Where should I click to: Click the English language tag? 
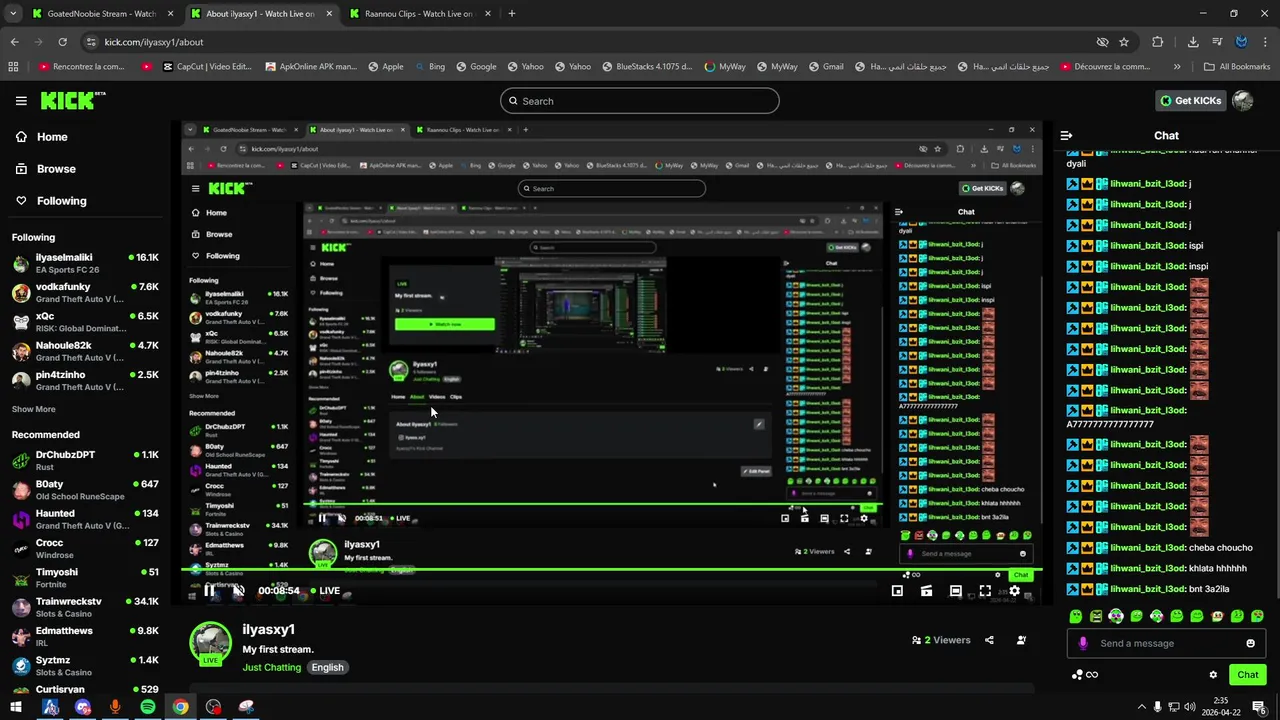327,667
